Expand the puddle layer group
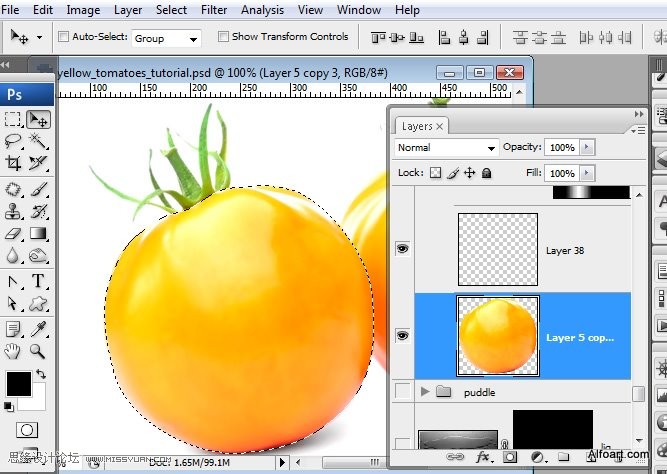The height and width of the screenshot is (474, 667). (425, 391)
